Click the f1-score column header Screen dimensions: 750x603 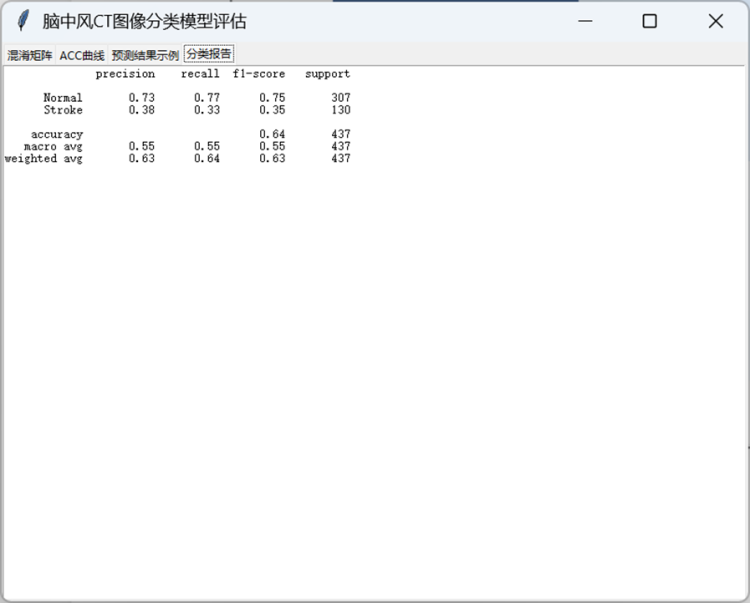258,74
